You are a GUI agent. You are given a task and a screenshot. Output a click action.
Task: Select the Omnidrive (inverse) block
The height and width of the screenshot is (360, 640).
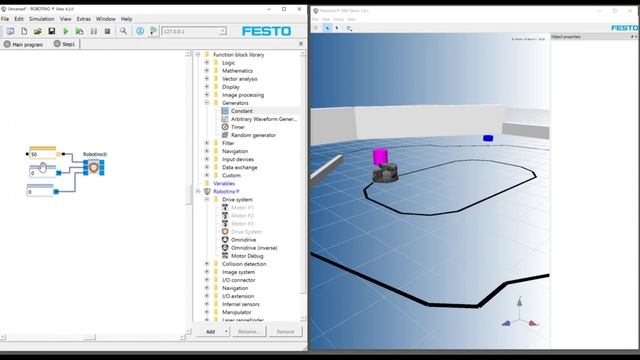[254, 248]
